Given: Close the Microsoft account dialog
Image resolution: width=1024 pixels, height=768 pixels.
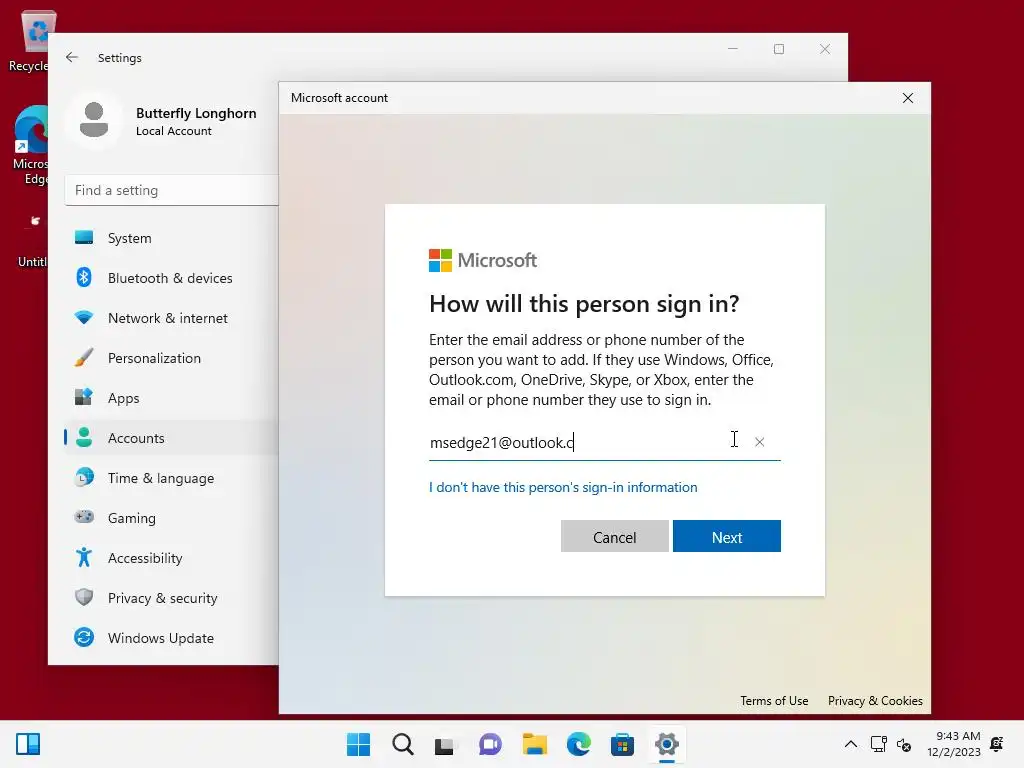Looking at the screenshot, I should (908, 98).
